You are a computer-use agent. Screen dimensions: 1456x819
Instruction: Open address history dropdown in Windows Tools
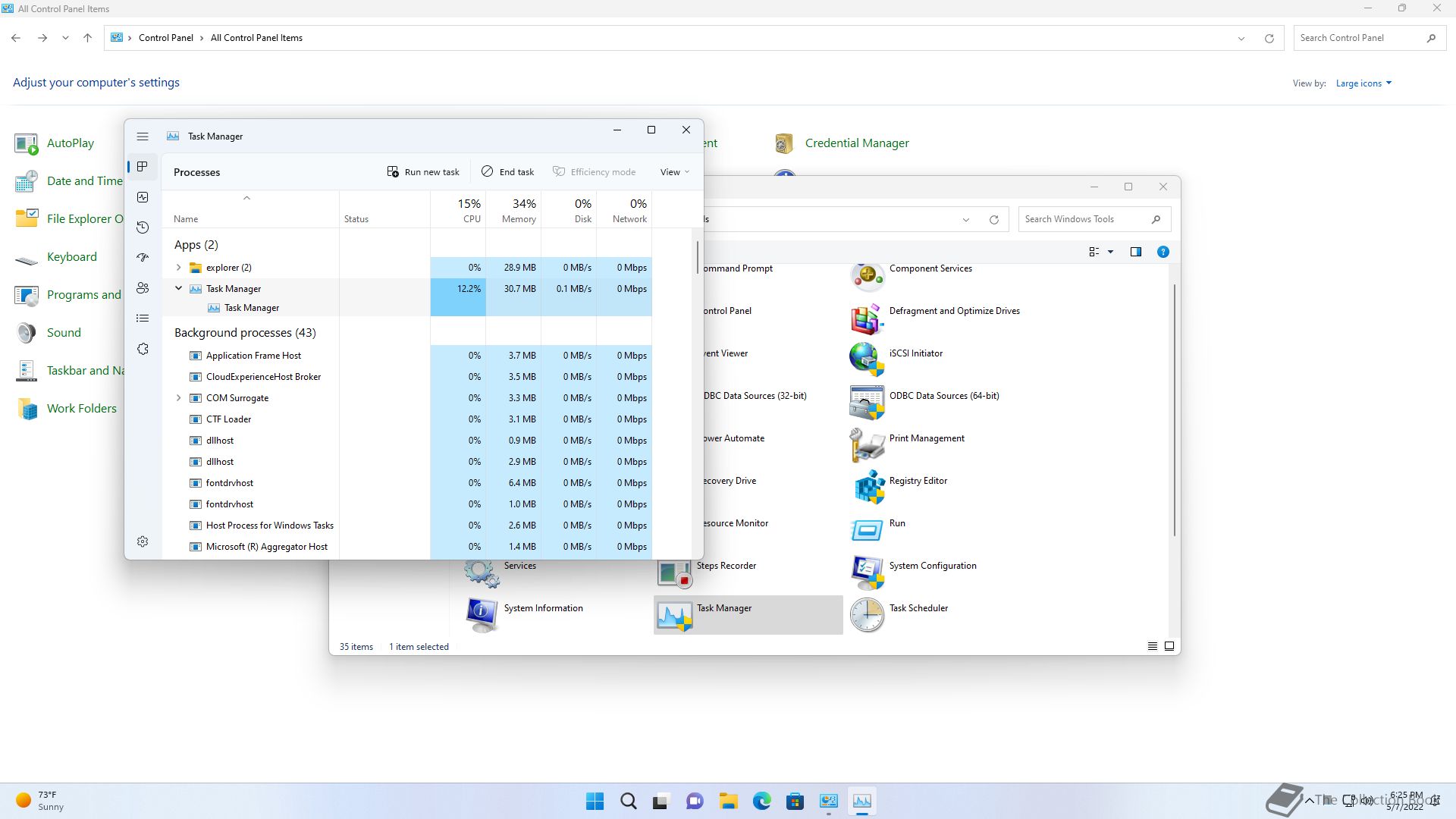point(965,220)
